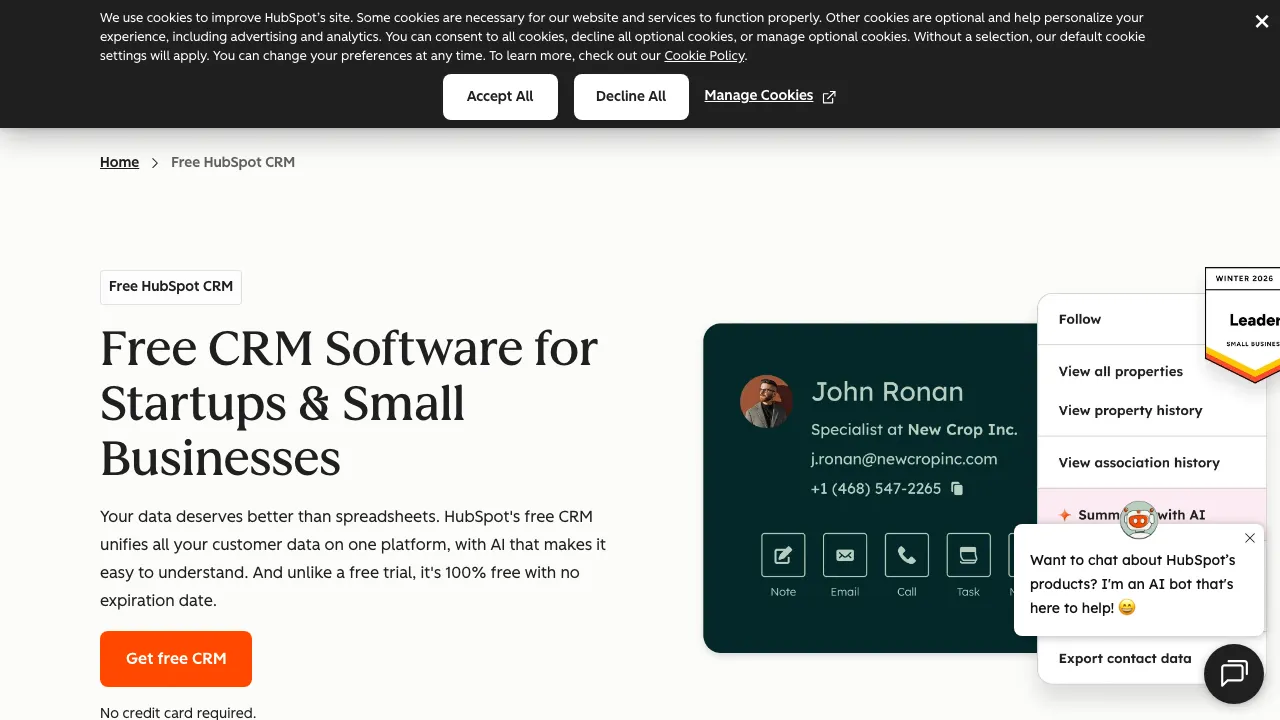Dismiss the AI bot chat popup
The height and width of the screenshot is (720, 1280).
click(x=1250, y=538)
